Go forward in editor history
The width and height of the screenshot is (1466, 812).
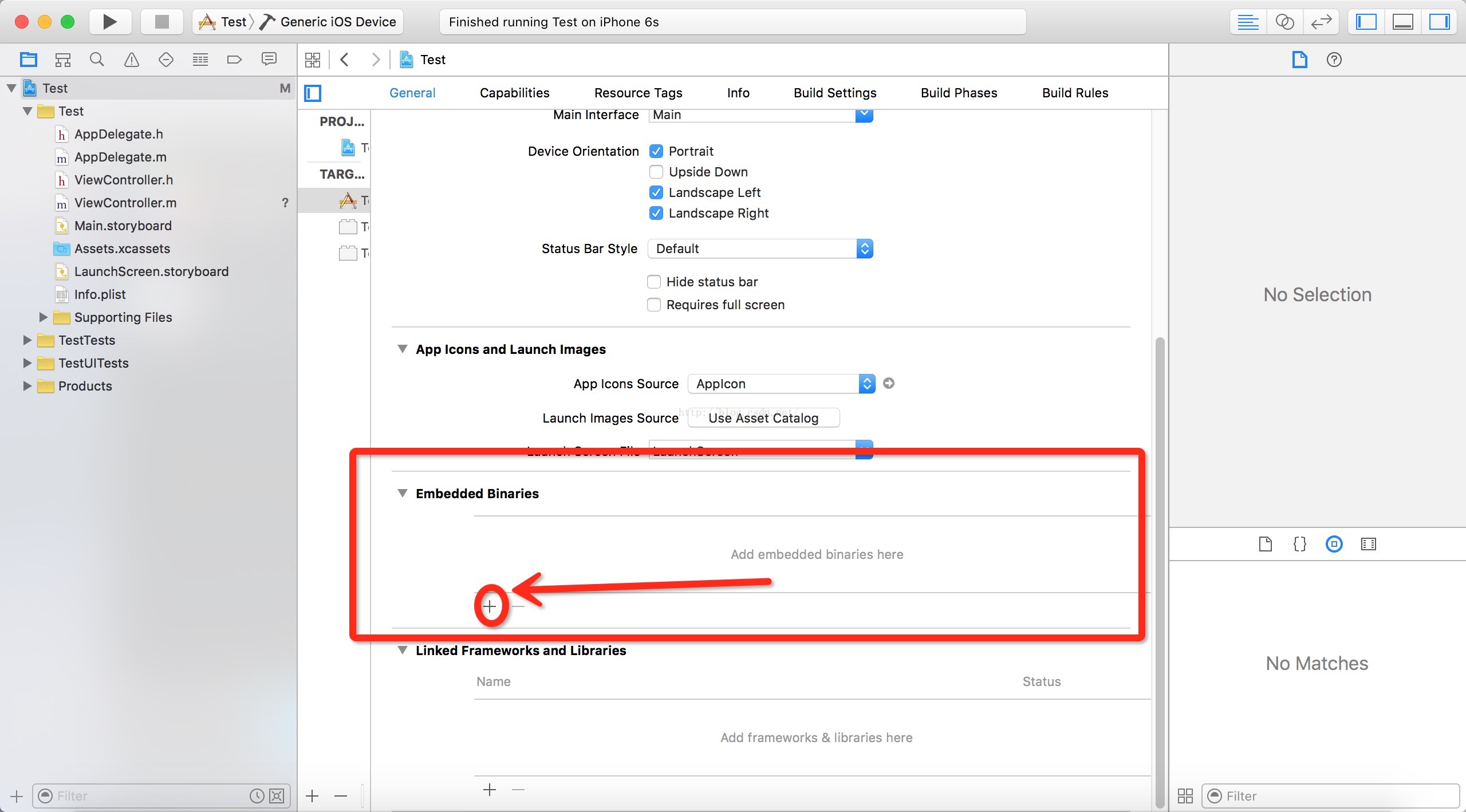click(x=376, y=60)
